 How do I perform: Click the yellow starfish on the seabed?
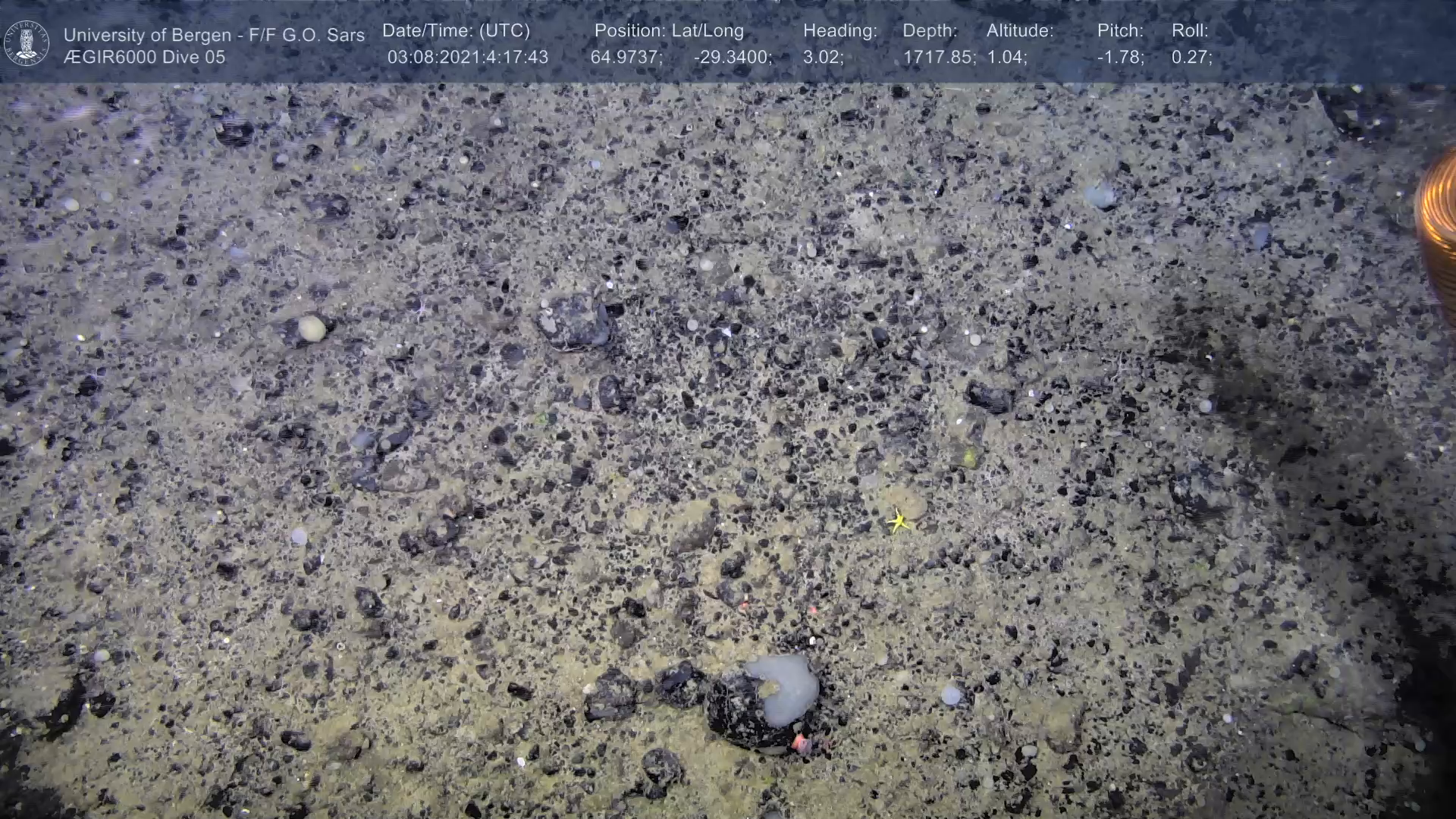(898, 521)
